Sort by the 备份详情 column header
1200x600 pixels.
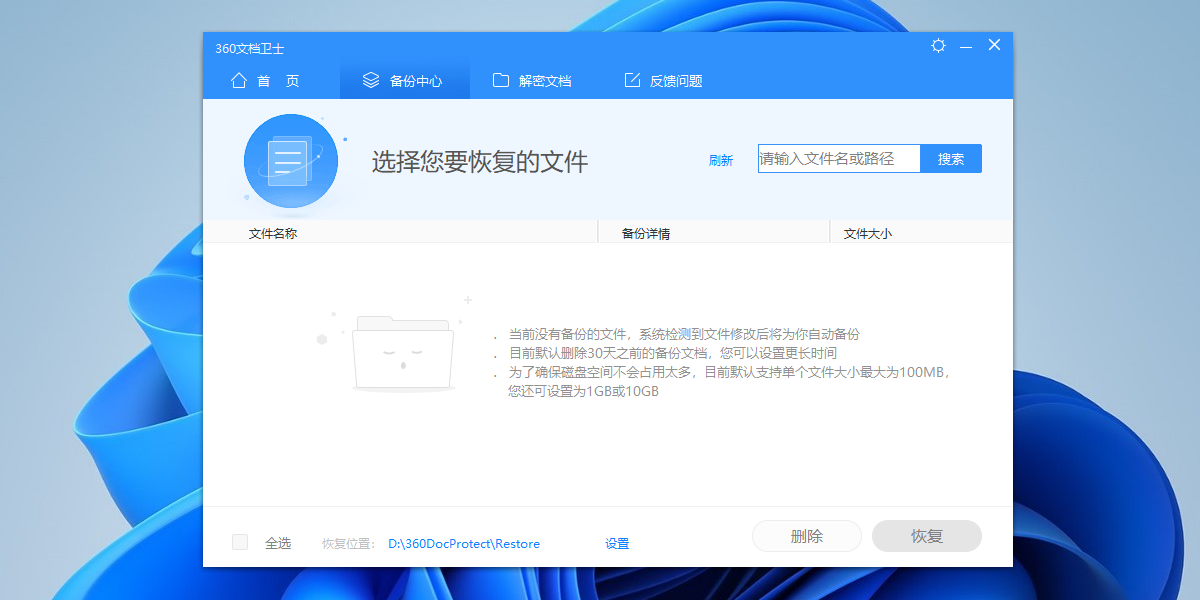(646, 233)
